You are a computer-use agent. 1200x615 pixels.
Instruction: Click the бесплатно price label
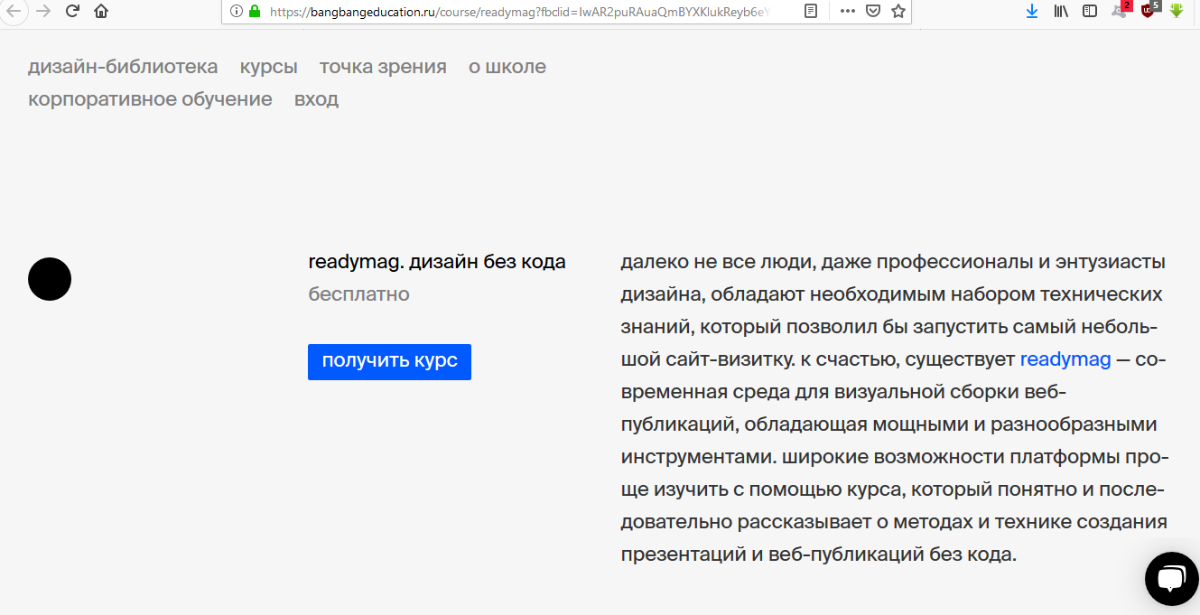[359, 294]
